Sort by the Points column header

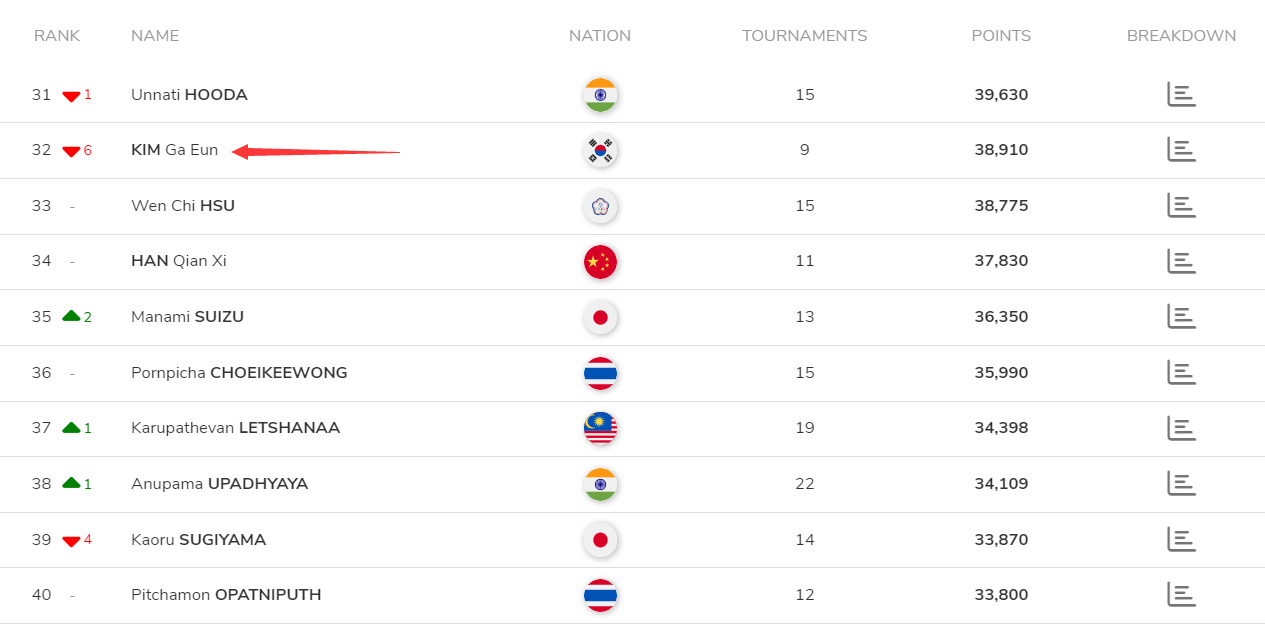tap(1001, 36)
